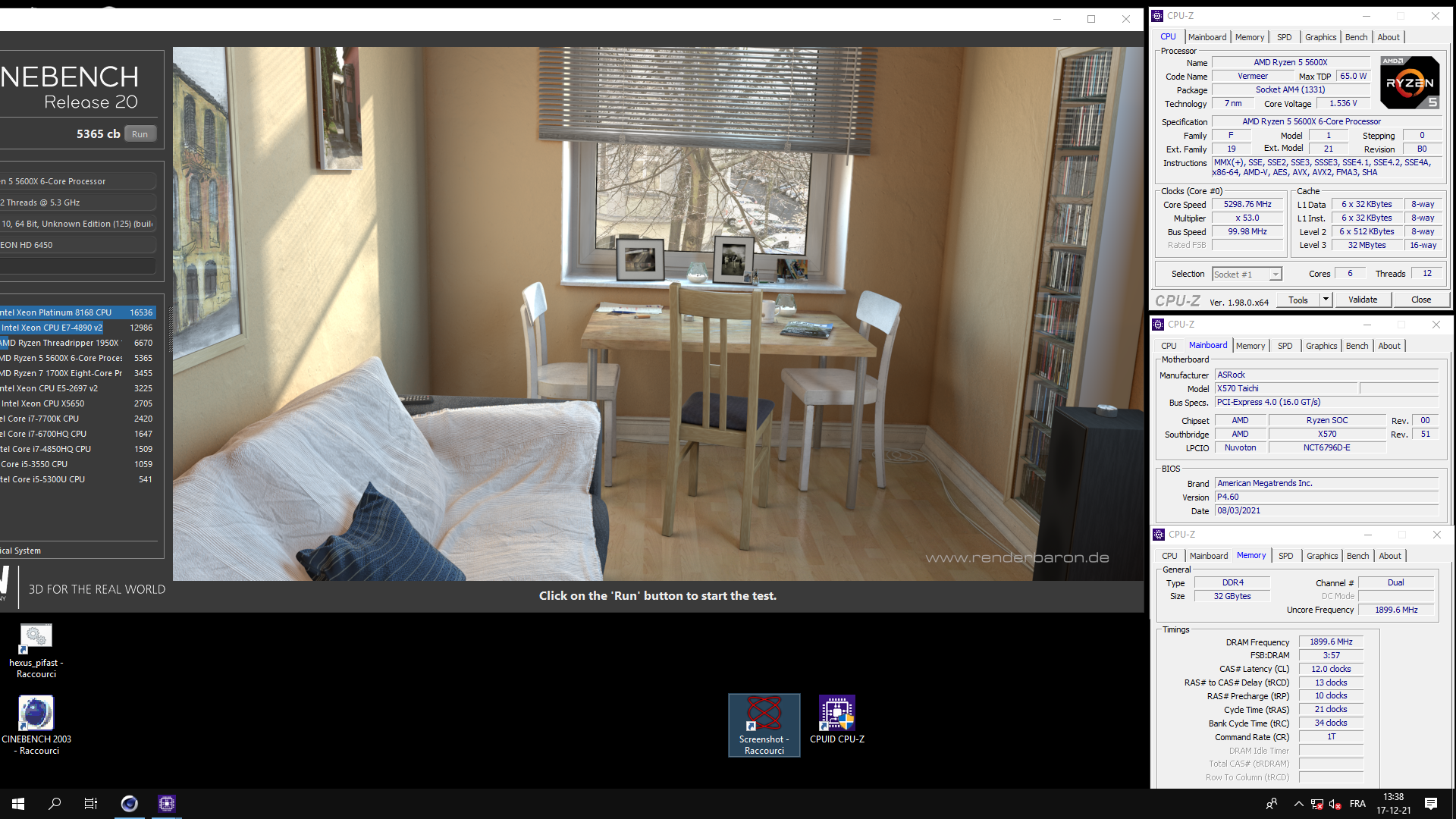Open Bench tab in top CPU-Z window
1456x819 pixels.
1357,37
